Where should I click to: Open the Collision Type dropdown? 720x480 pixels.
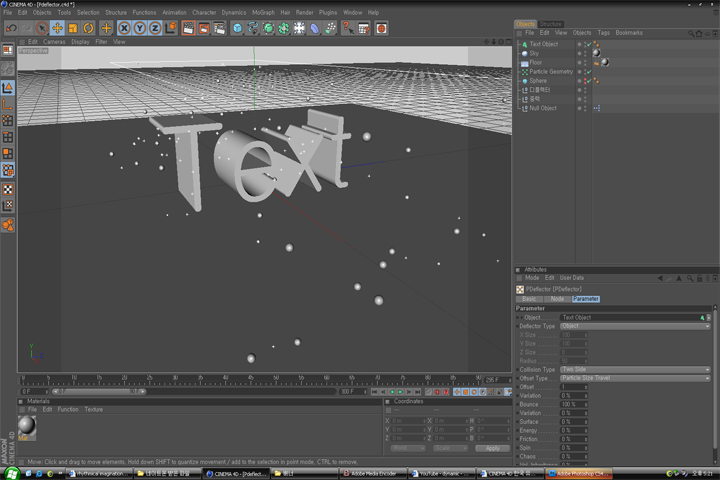(x=635, y=369)
